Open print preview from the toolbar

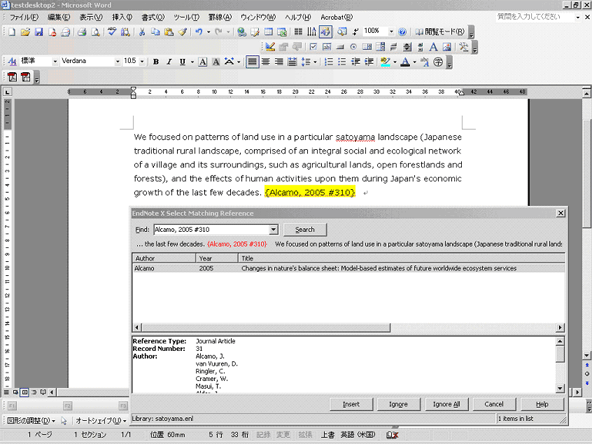click(x=95, y=32)
